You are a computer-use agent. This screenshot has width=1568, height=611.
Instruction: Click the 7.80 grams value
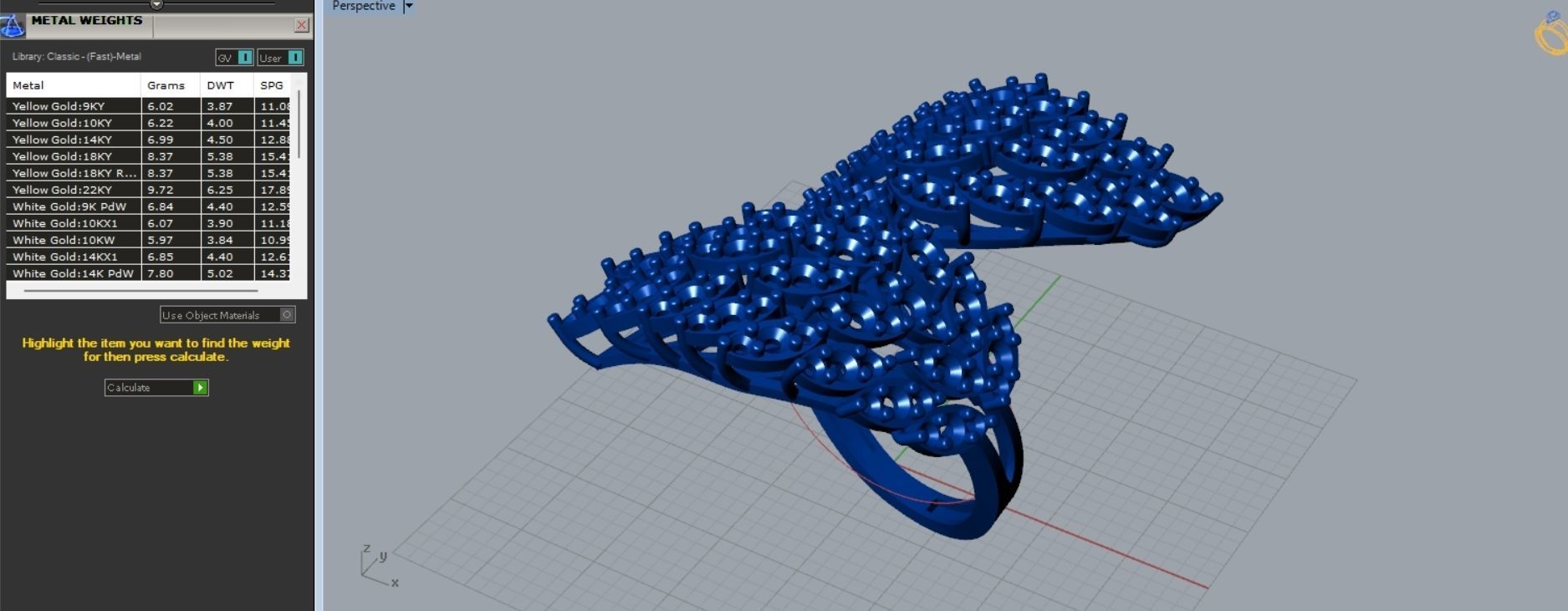(161, 273)
